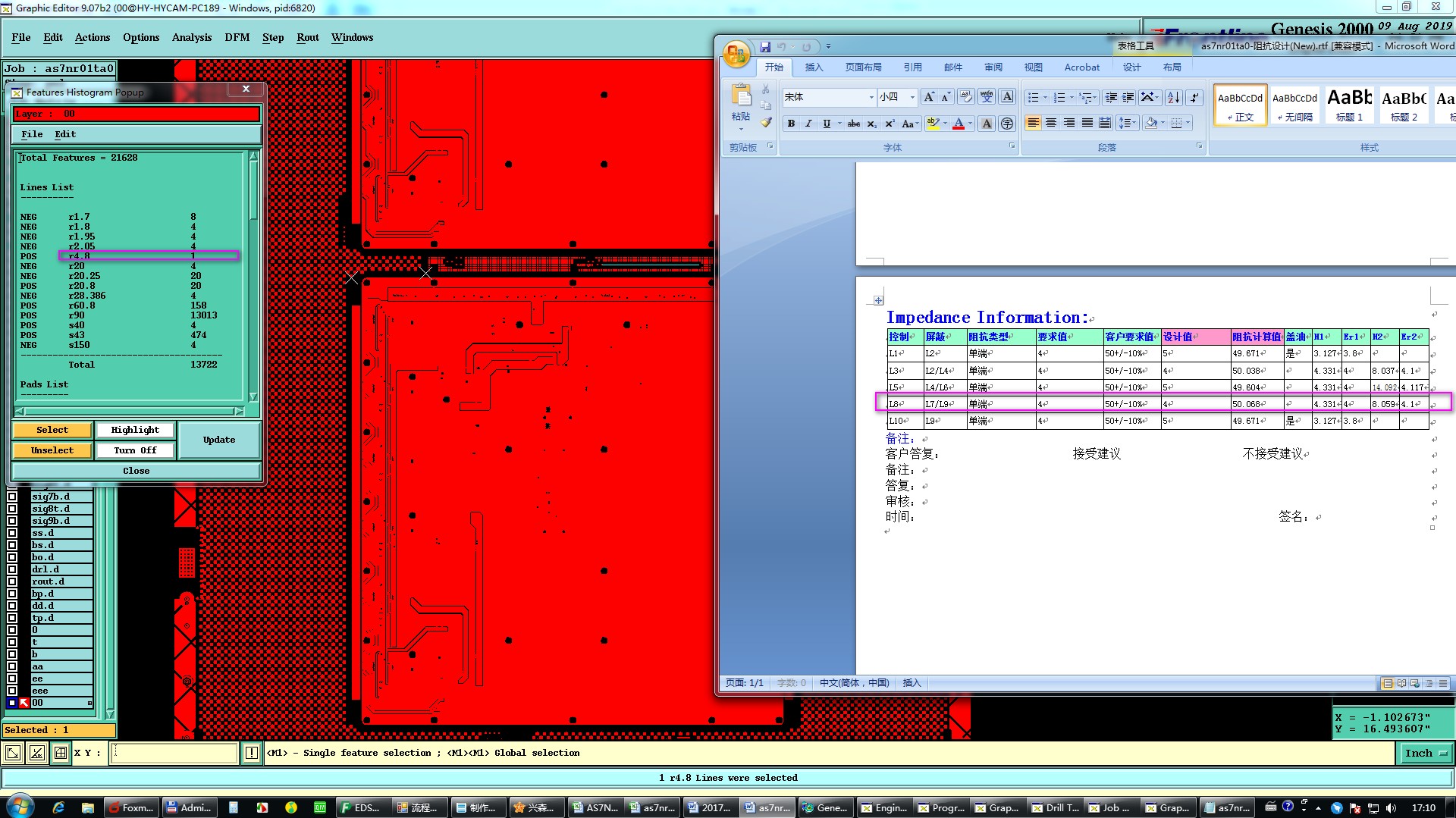Click the Sort A-Z icon

1174,97
